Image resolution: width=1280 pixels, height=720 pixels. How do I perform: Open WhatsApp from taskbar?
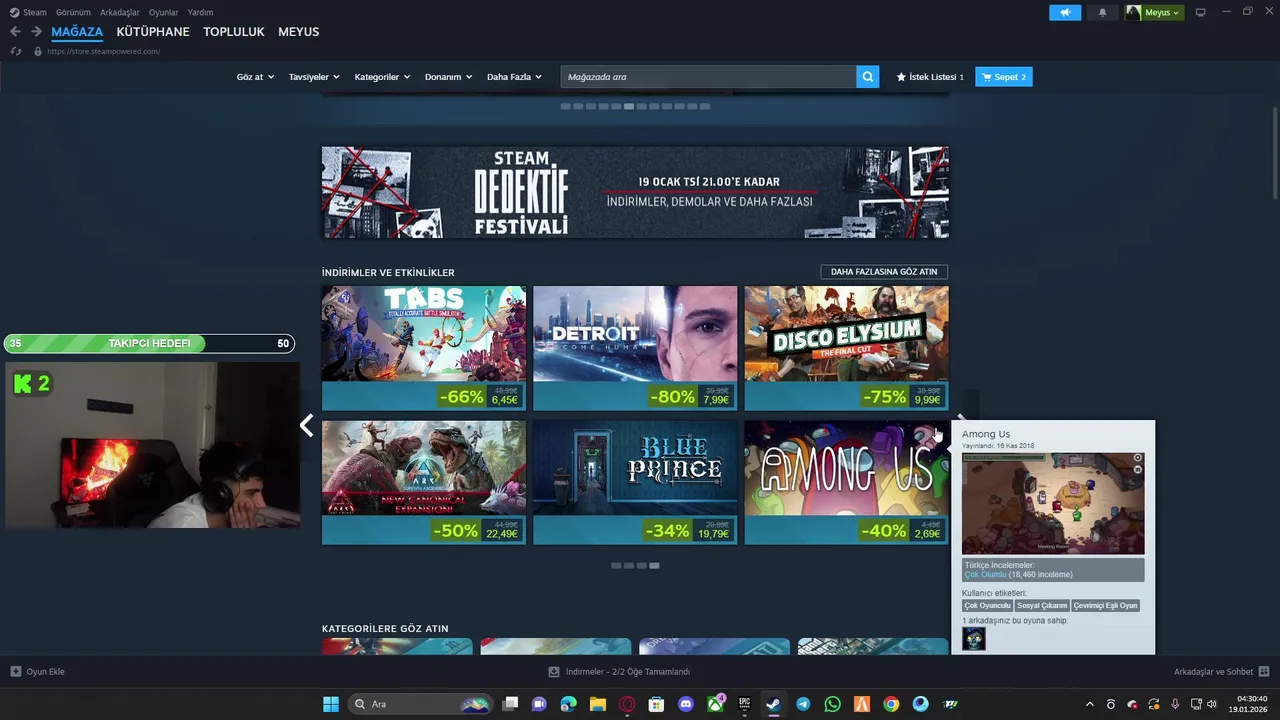click(832, 704)
